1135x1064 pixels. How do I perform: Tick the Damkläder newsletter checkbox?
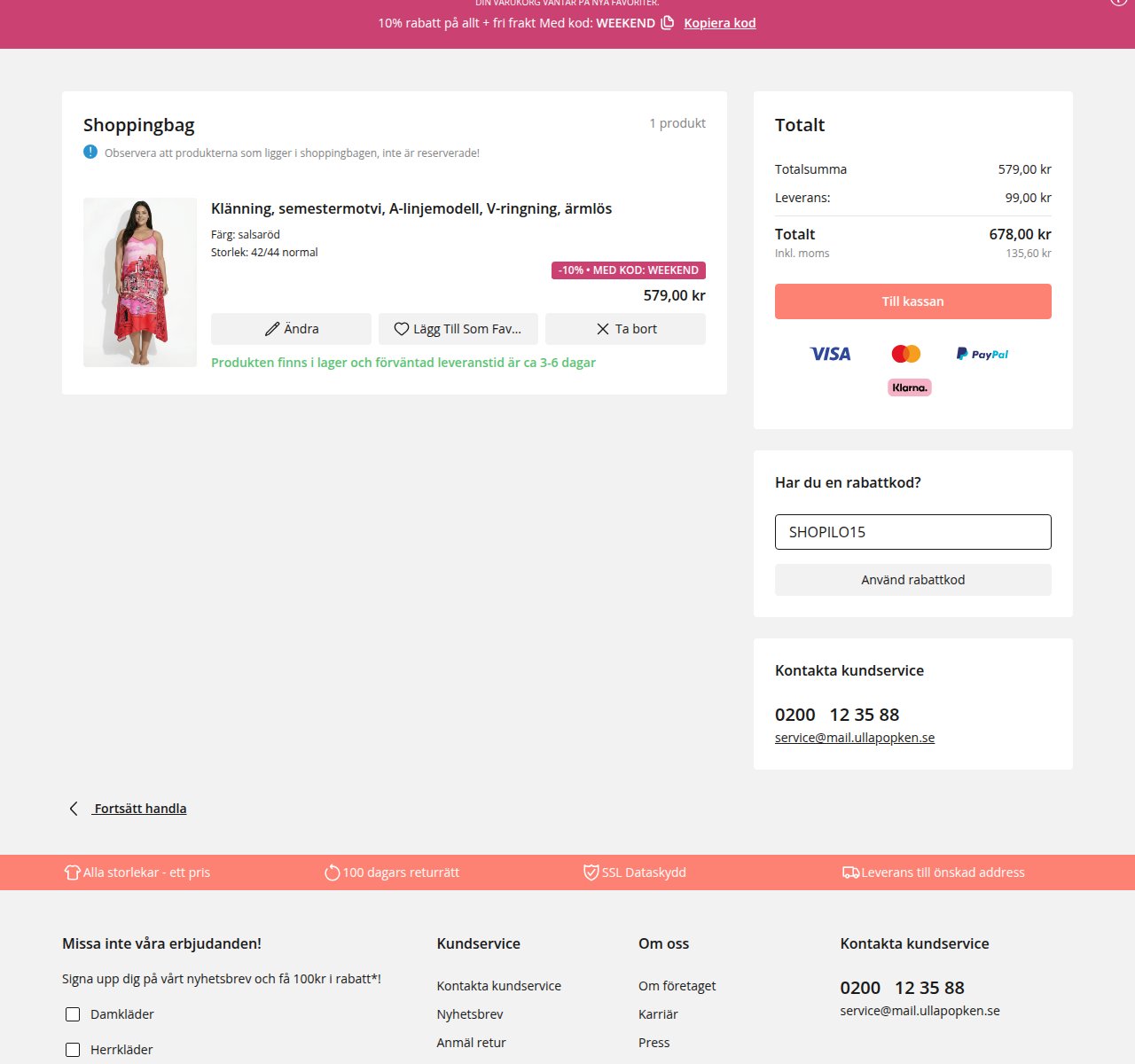pyautogui.click(x=73, y=1014)
